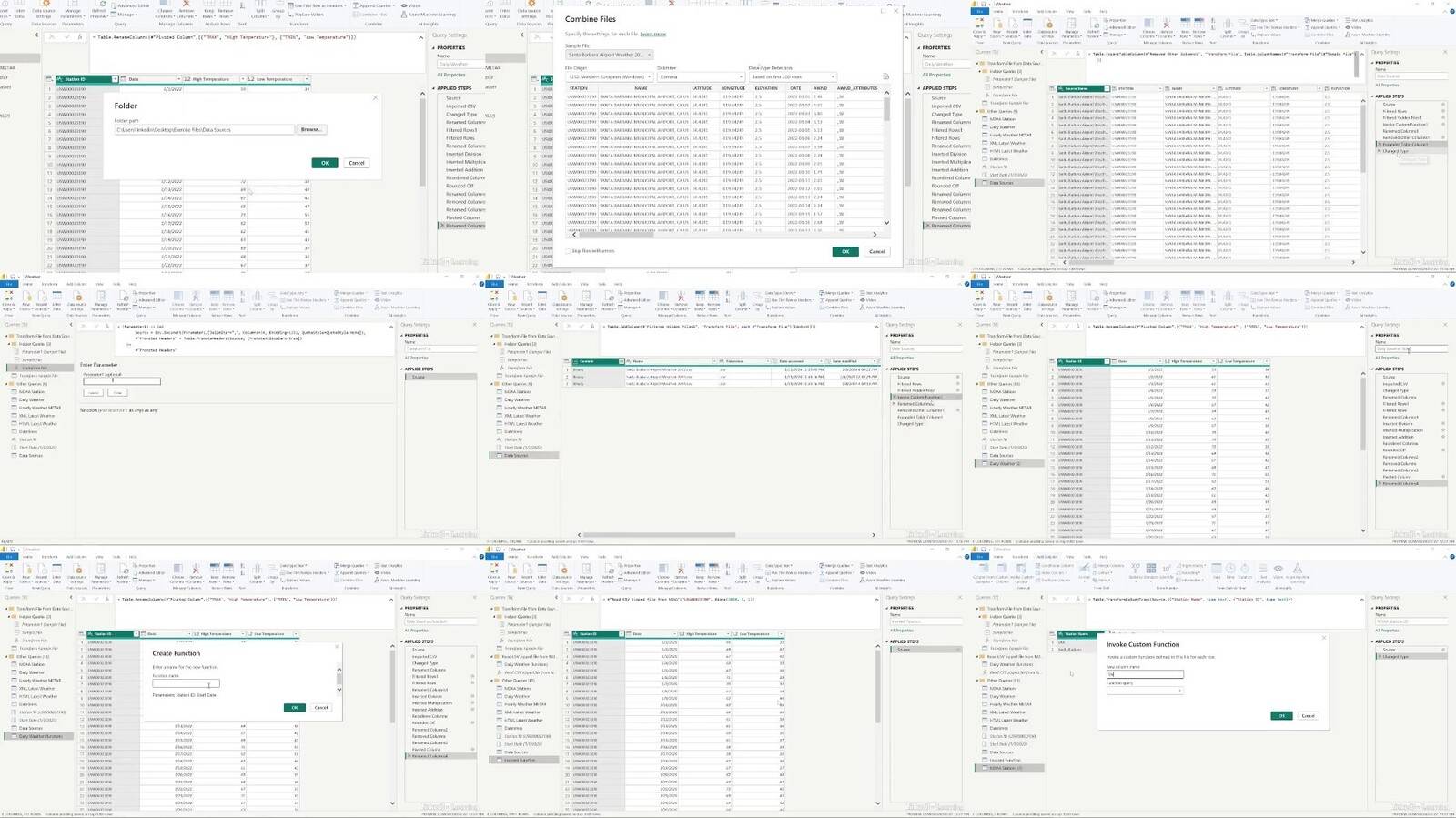Click the Function name field in Create Function
This screenshot has height=818, width=1456.
point(186,684)
